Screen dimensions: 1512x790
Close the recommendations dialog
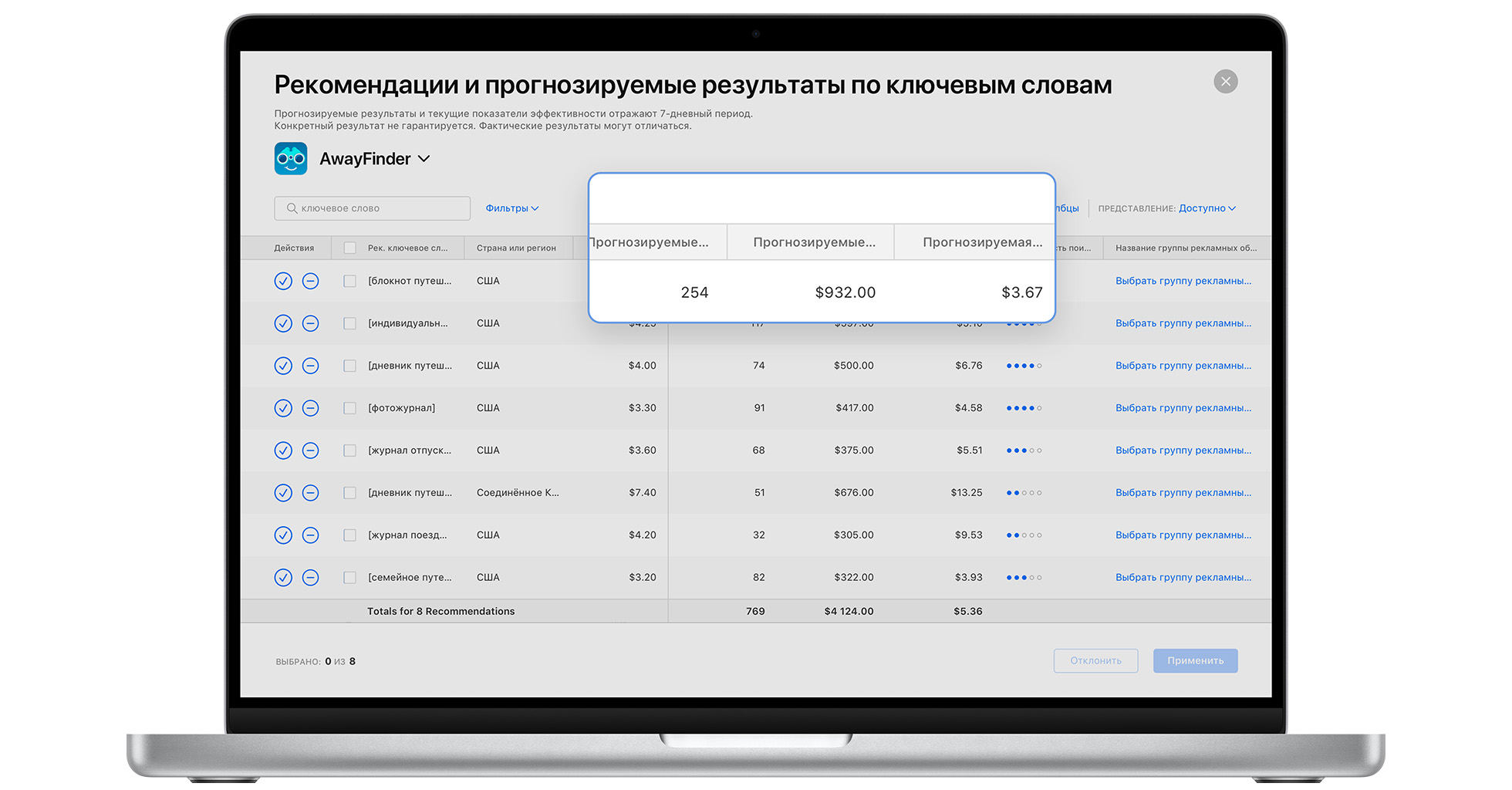pyautogui.click(x=1225, y=82)
